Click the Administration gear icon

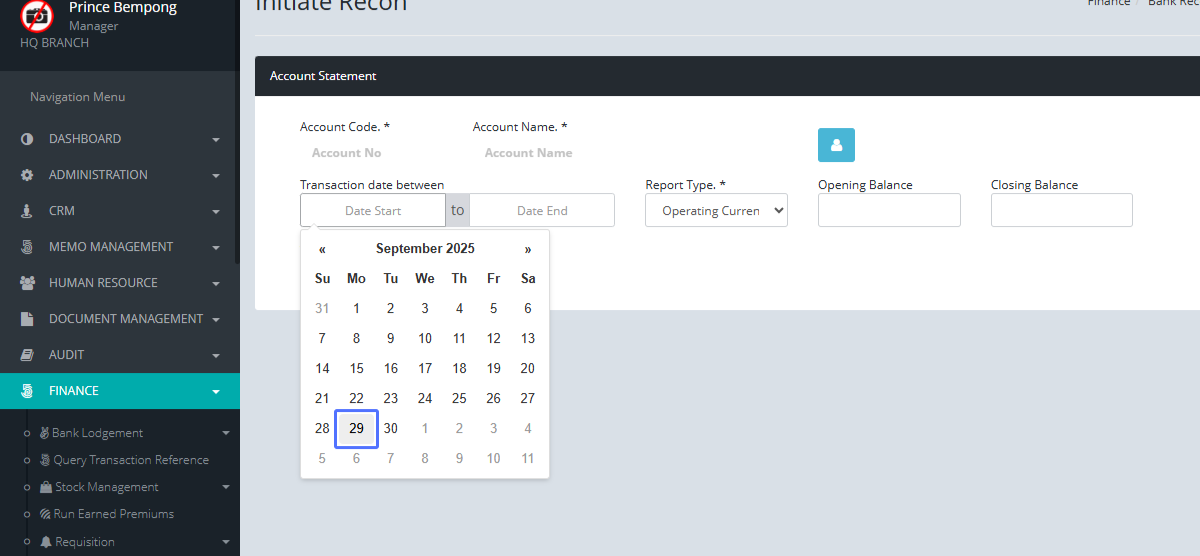27,175
